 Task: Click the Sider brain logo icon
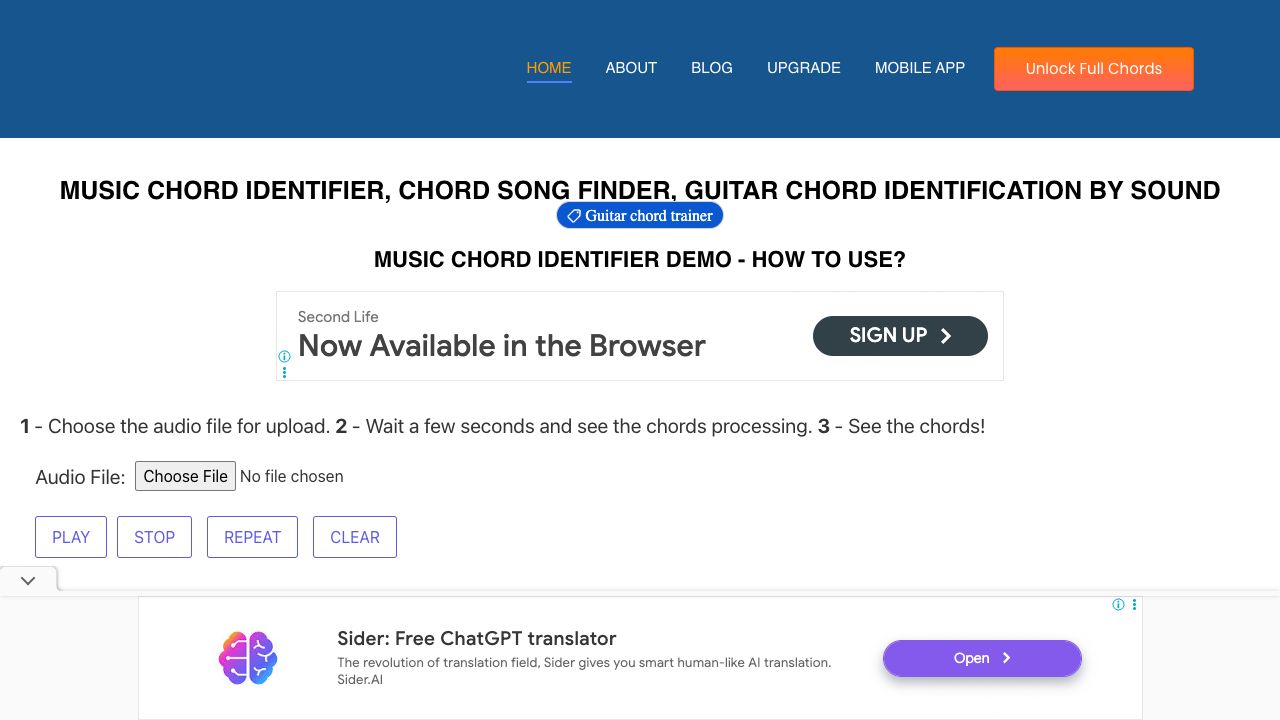tap(248, 658)
